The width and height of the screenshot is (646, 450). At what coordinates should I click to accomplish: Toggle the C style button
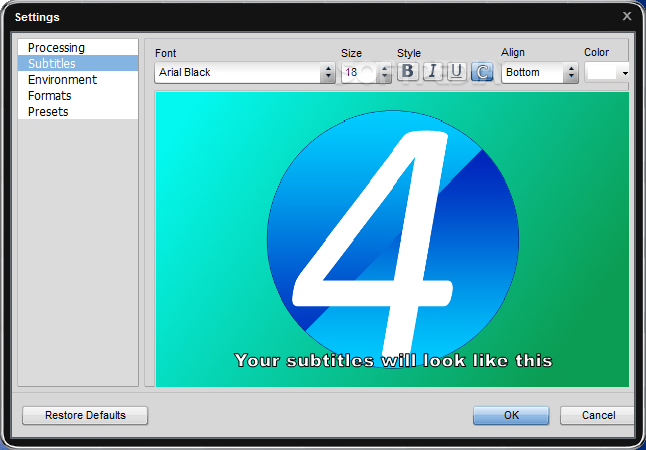482,72
